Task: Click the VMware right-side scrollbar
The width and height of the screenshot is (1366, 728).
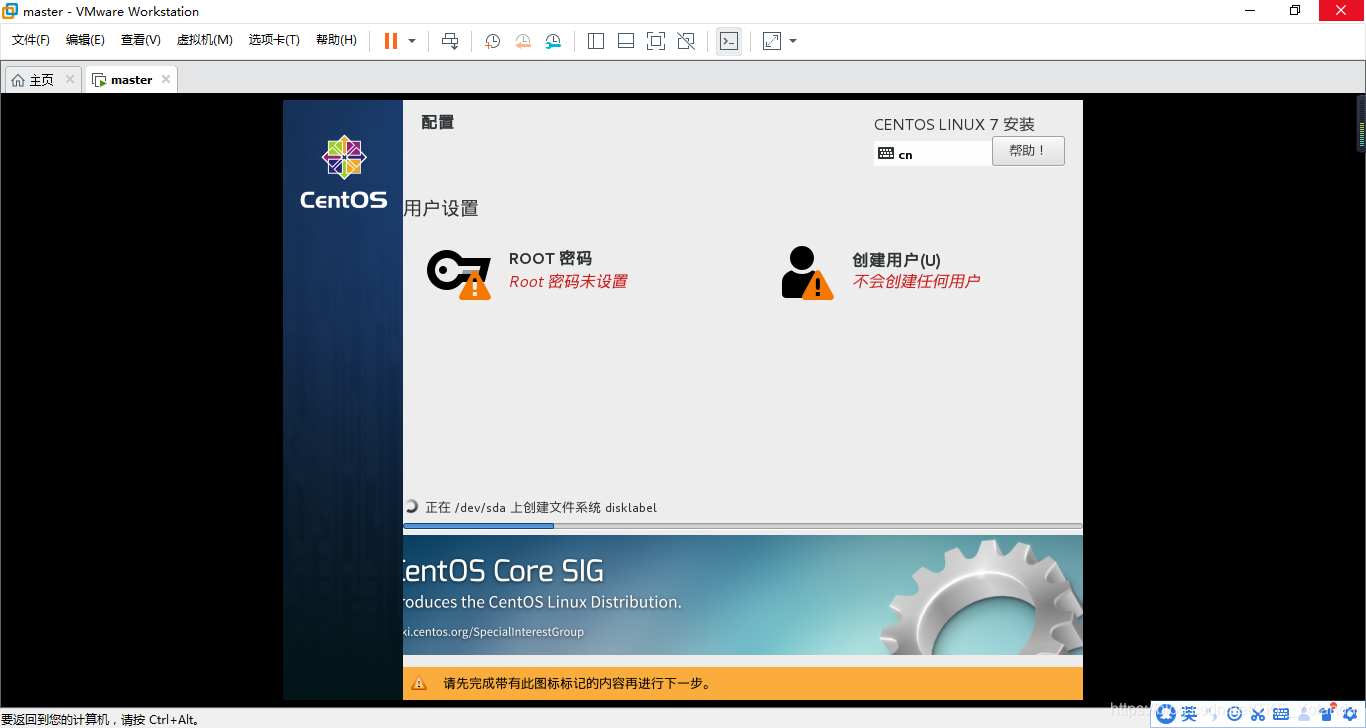Action: (1361, 122)
